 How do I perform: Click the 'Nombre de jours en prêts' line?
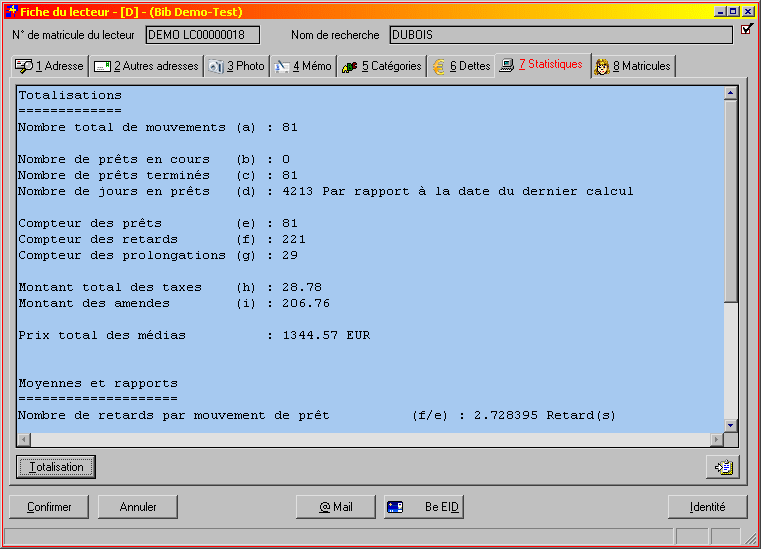point(326,192)
